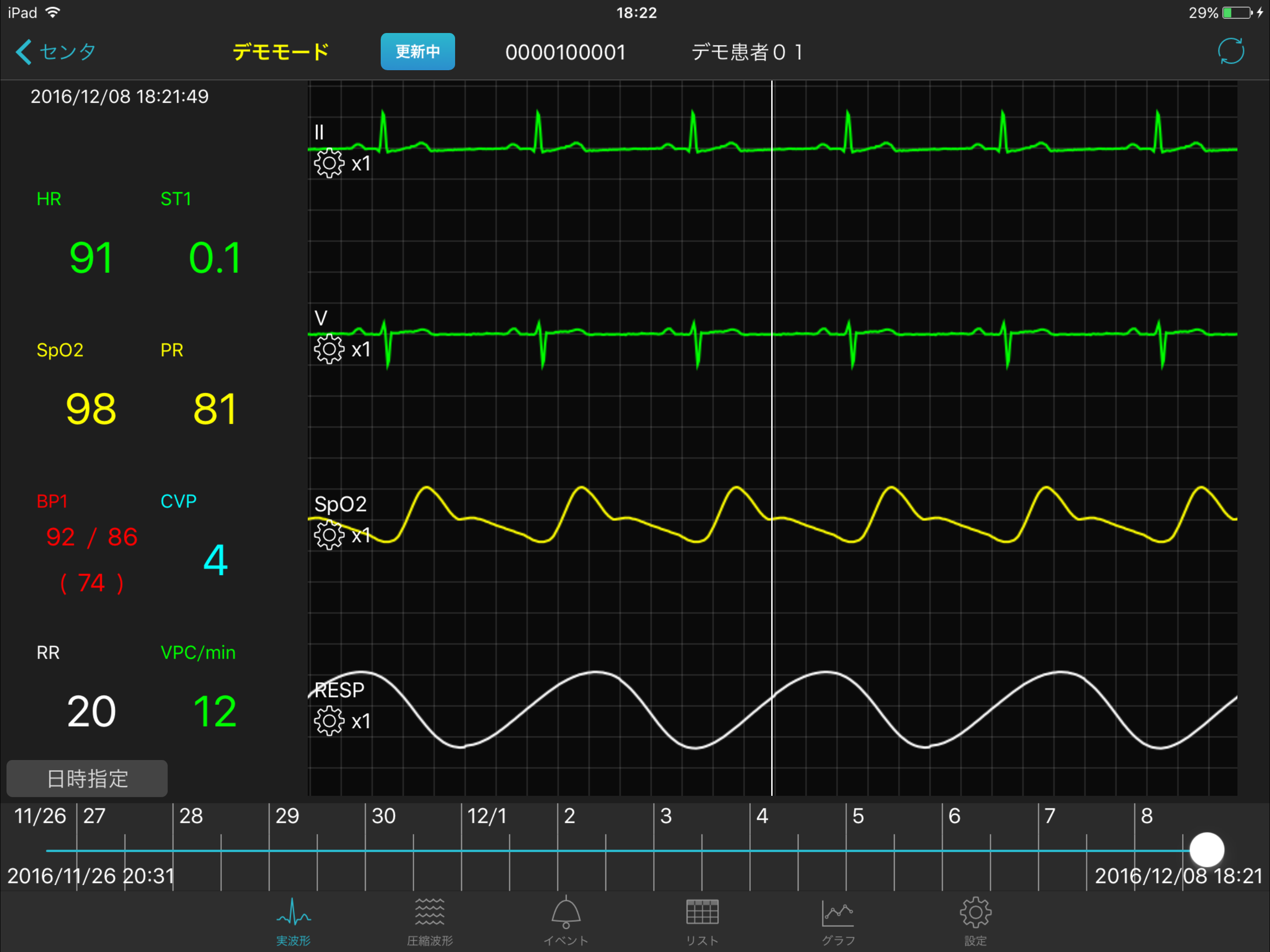Tap the 更新中 update button
1270x952 pixels.
pos(417,52)
